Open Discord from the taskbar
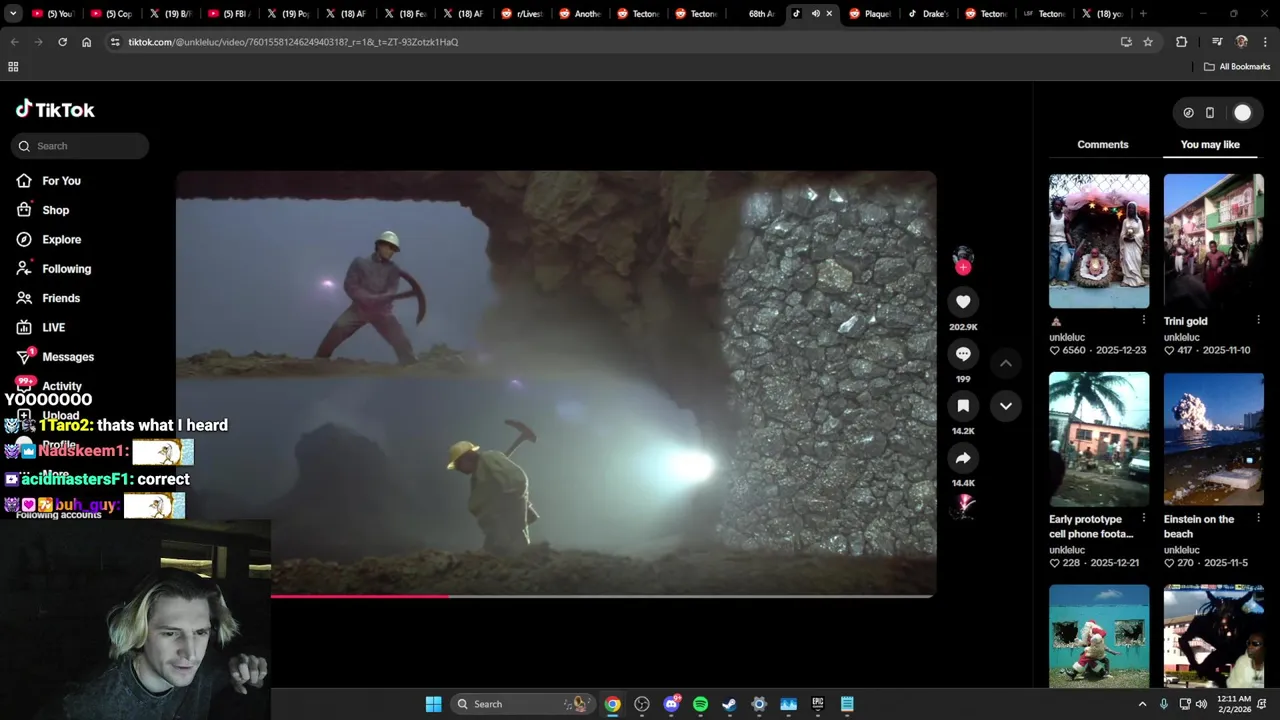 pos(671,704)
